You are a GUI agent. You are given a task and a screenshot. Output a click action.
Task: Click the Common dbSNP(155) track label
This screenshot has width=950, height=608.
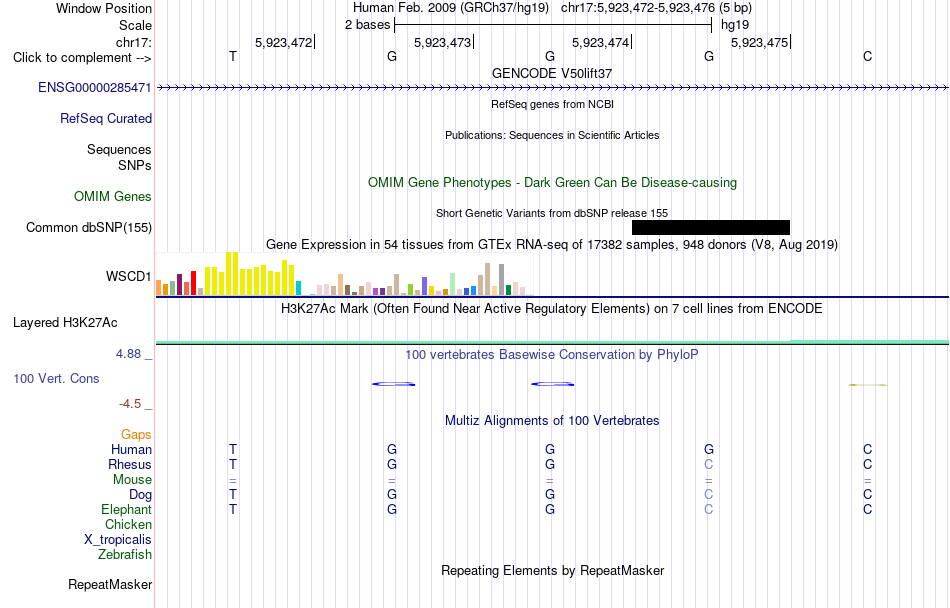pyautogui.click(x=89, y=228)
